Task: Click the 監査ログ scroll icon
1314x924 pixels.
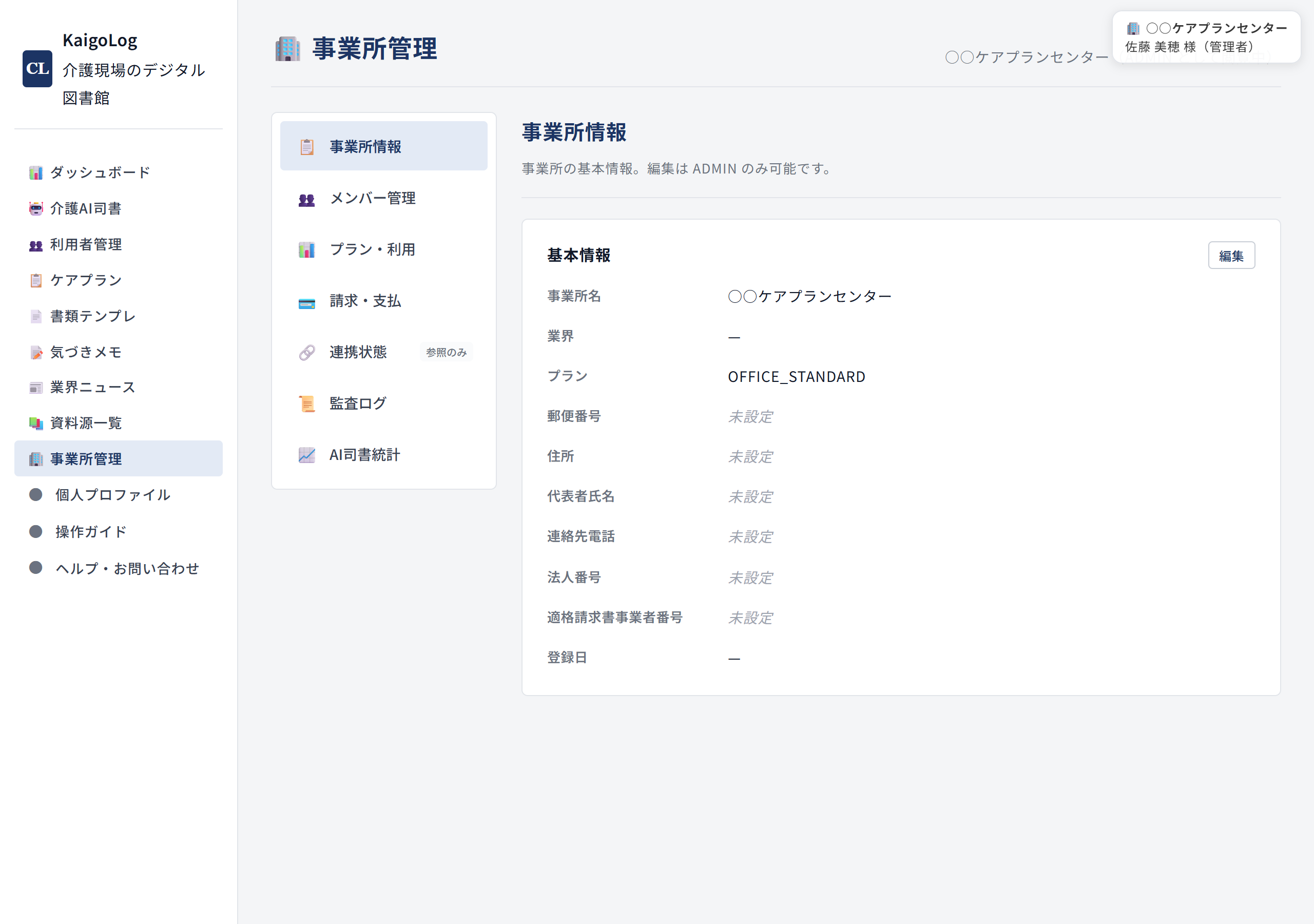Action: [x=307, y=404]
